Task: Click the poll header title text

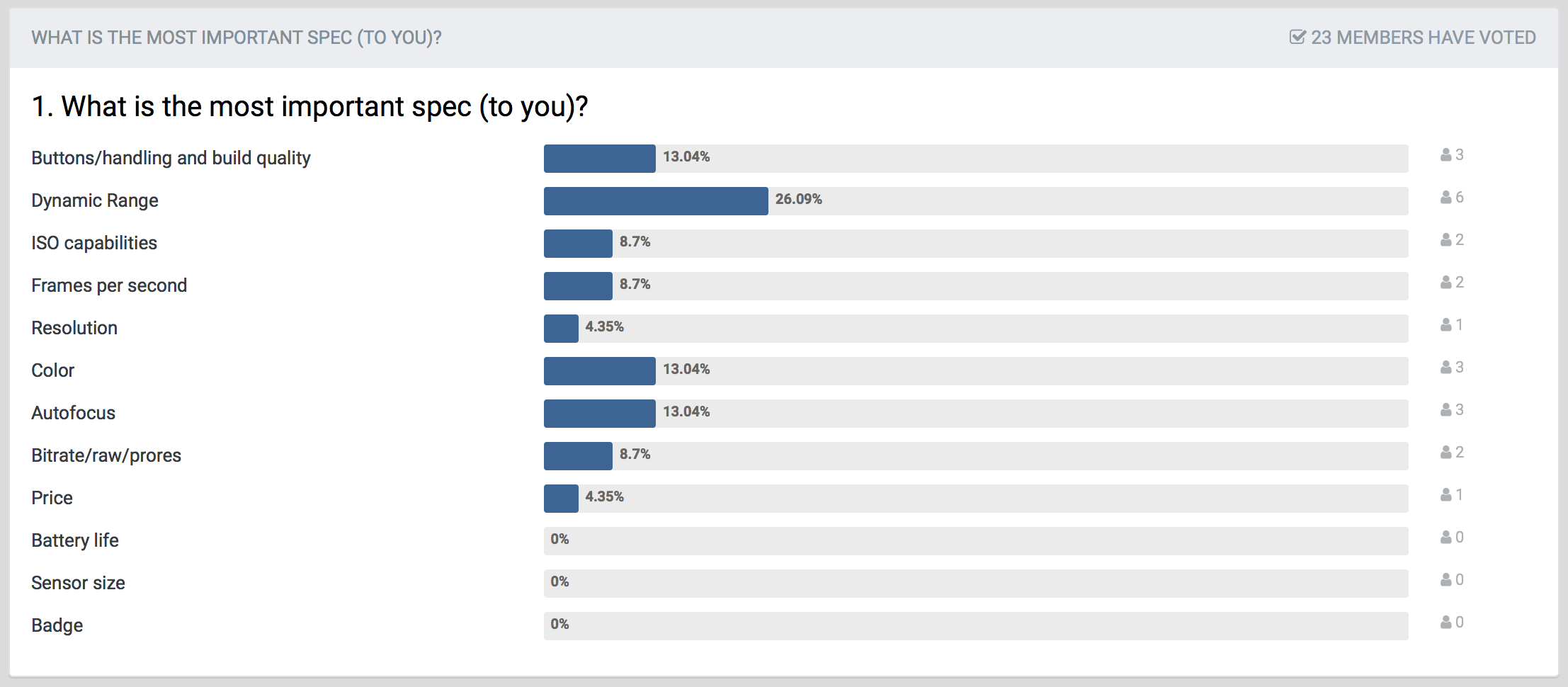Action: pyautogui.click(x=237, y=38)
